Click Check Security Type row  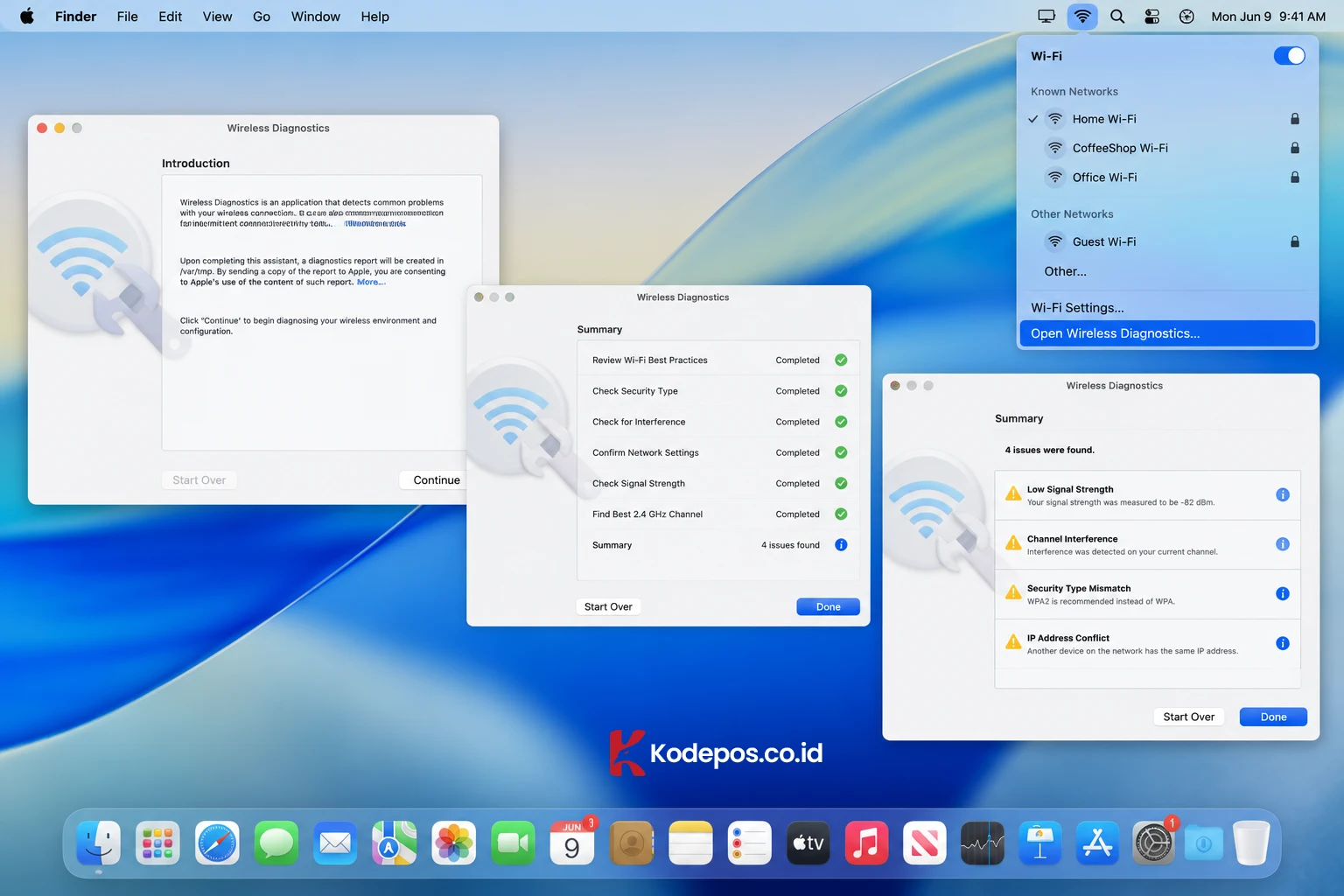coord(718,391)
